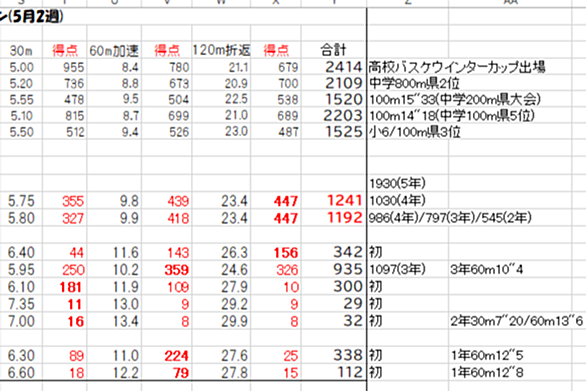Select the score cell 815
The image size is (586, 391).
[x=74, y=116]
